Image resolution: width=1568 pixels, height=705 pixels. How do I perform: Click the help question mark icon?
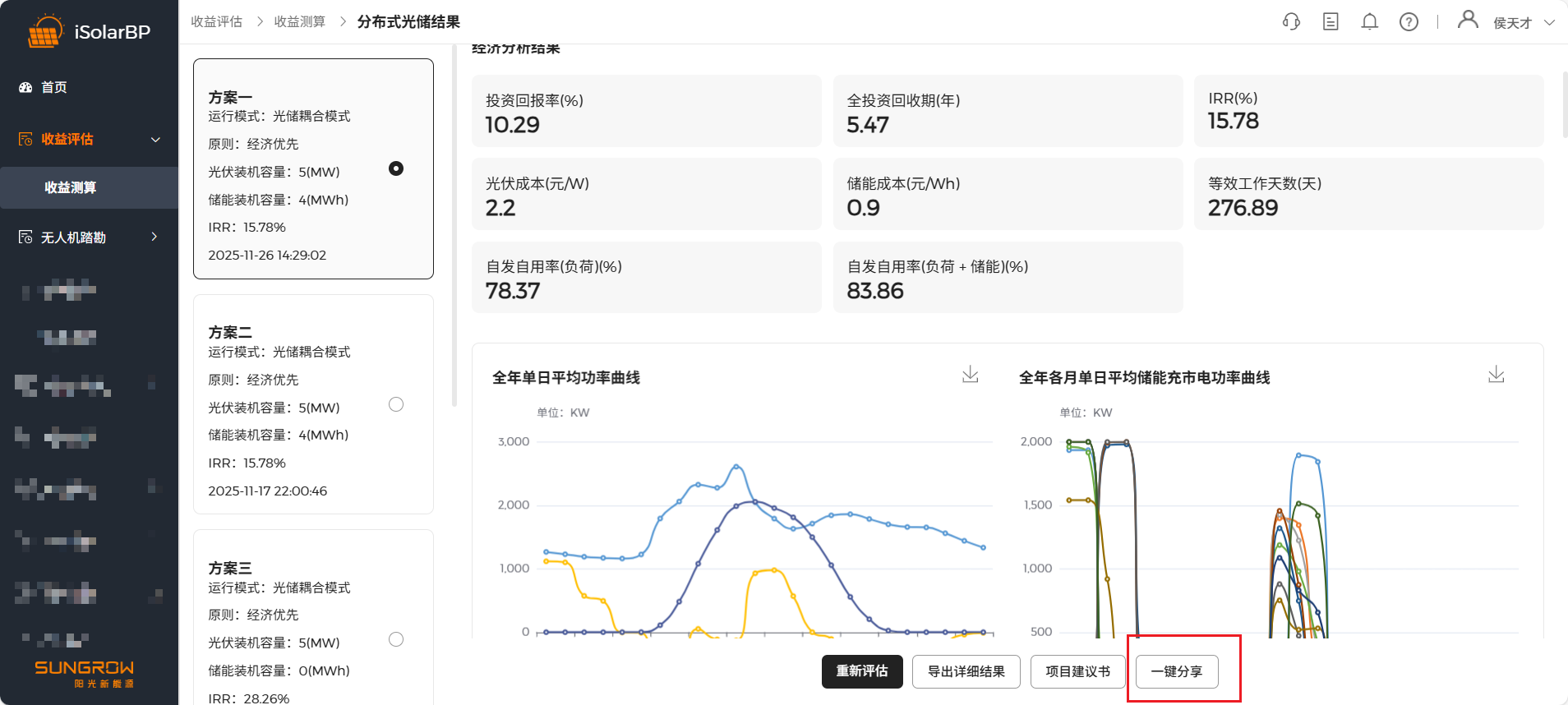pyautogui.click(x=1409, y=22)
